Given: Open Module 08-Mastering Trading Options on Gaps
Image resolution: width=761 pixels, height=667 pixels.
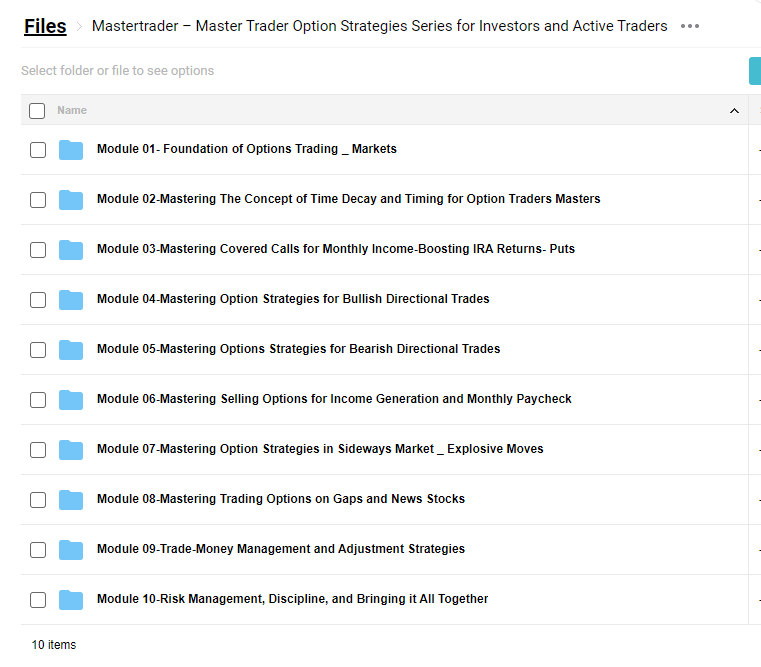Looking at the screenshot, I should [x=281, y=499].
